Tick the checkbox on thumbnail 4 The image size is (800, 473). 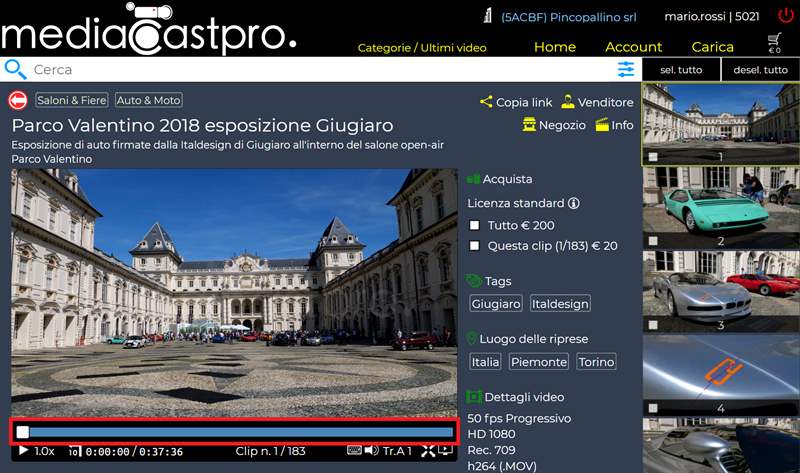pyautogui.click(x=653, y=408)
